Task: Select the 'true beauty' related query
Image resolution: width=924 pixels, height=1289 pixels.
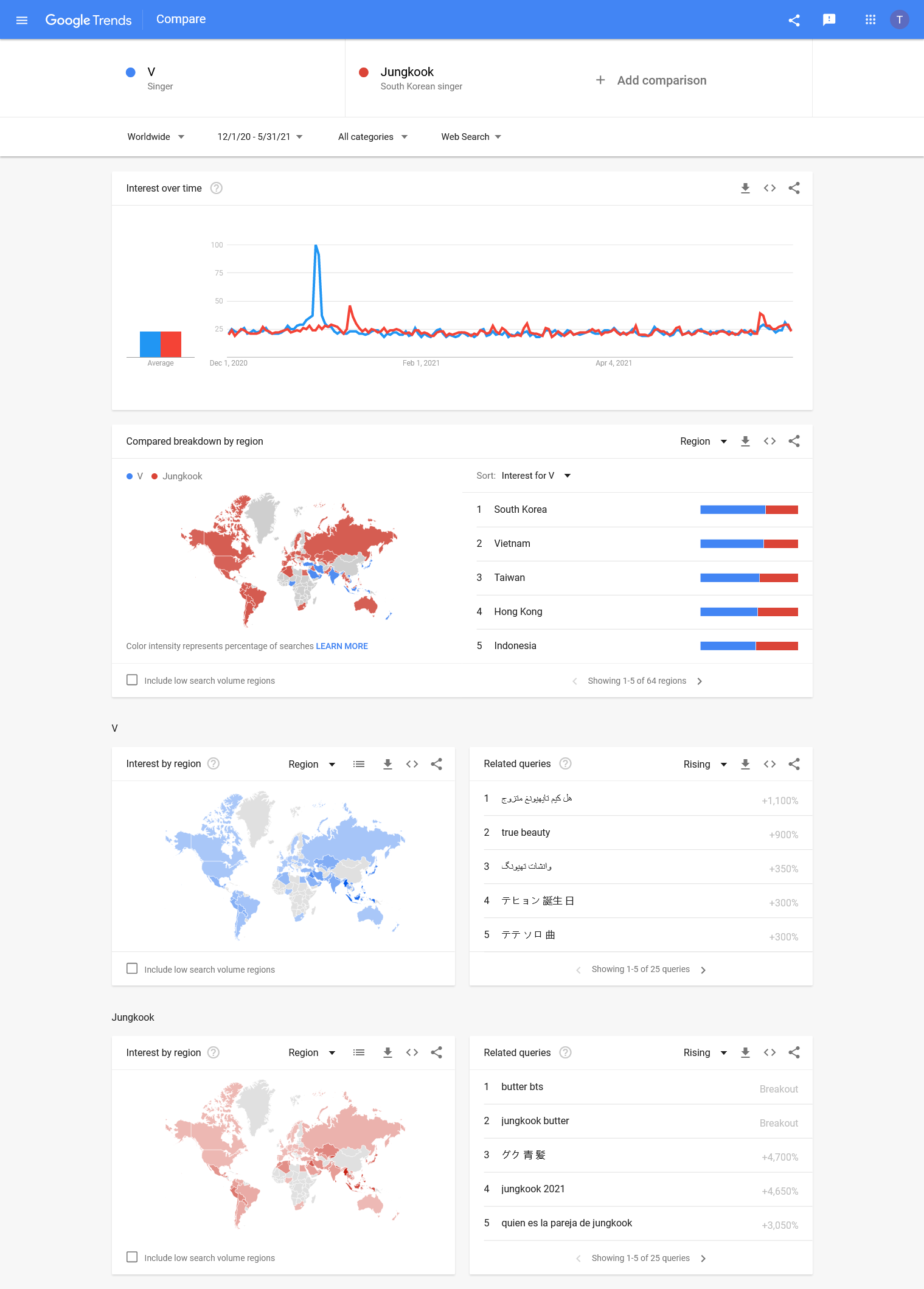Action: coord(526,833)
